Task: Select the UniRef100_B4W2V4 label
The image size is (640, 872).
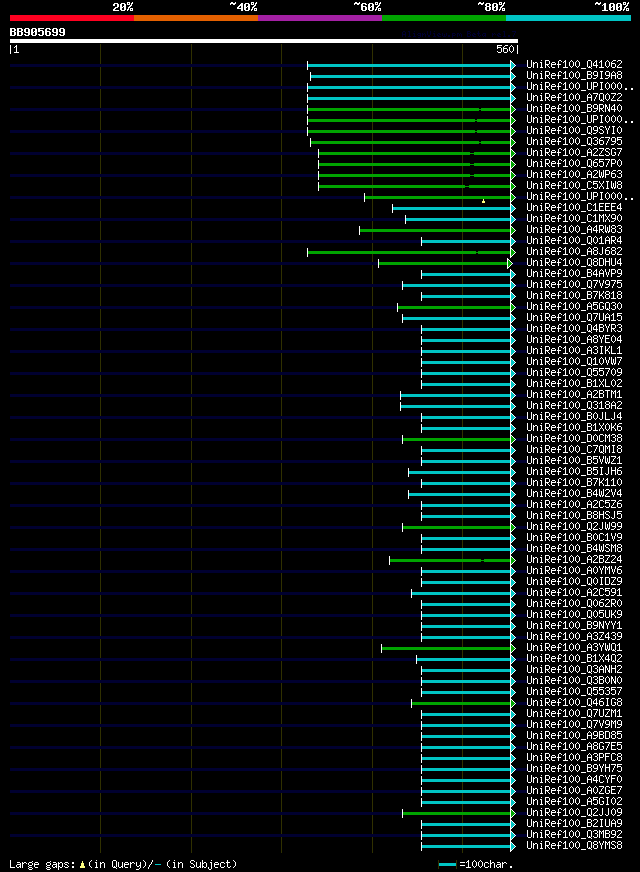Action: click(574, 494)
